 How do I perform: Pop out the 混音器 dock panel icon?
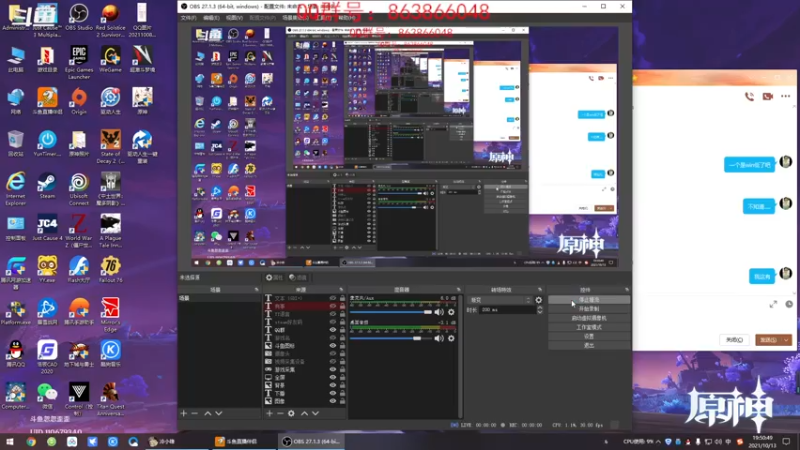pos(459,290)
